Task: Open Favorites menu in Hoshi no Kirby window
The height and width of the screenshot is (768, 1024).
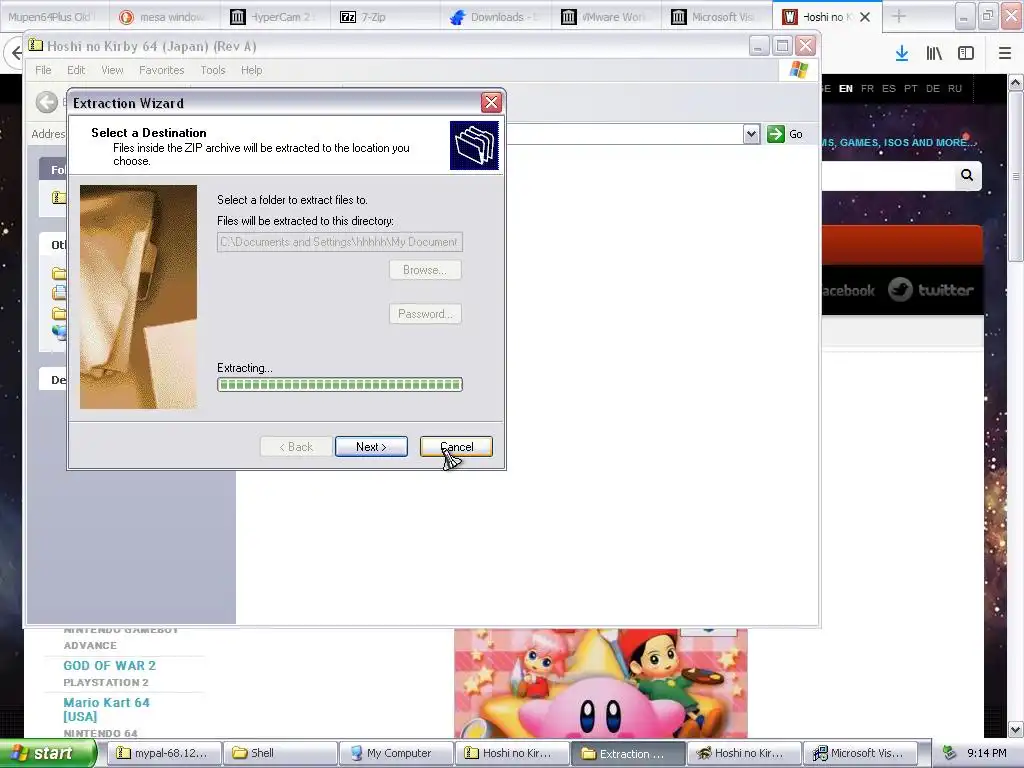Action: 161,70
